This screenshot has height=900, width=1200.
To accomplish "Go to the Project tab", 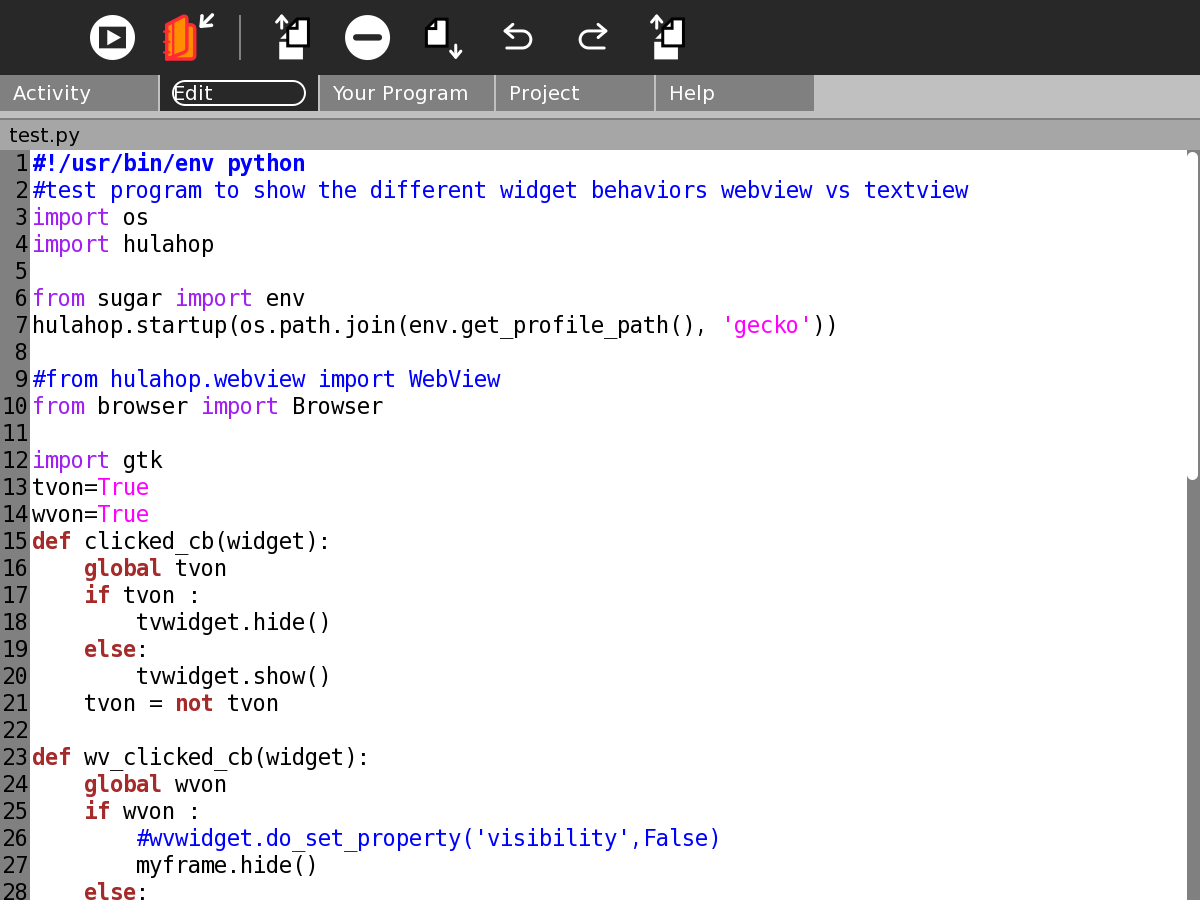I will 574,93.
